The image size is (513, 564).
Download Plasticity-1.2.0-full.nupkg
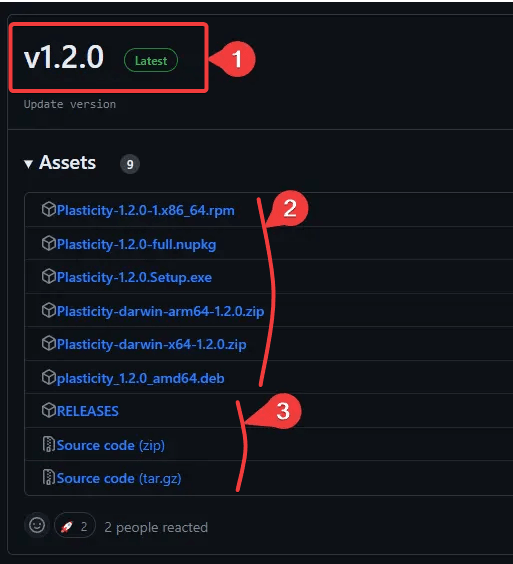click(136, 245)
